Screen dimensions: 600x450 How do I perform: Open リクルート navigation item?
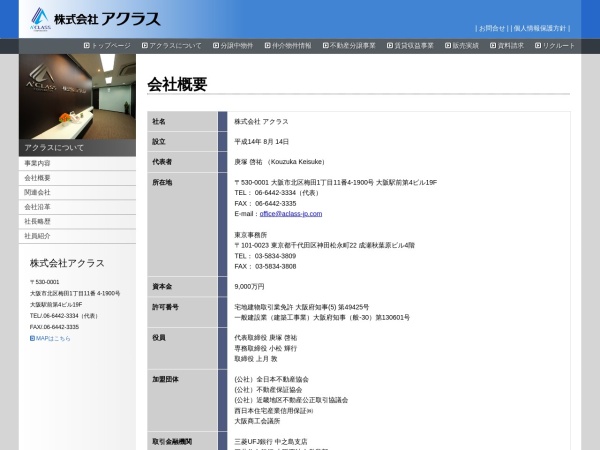(559, 46)
